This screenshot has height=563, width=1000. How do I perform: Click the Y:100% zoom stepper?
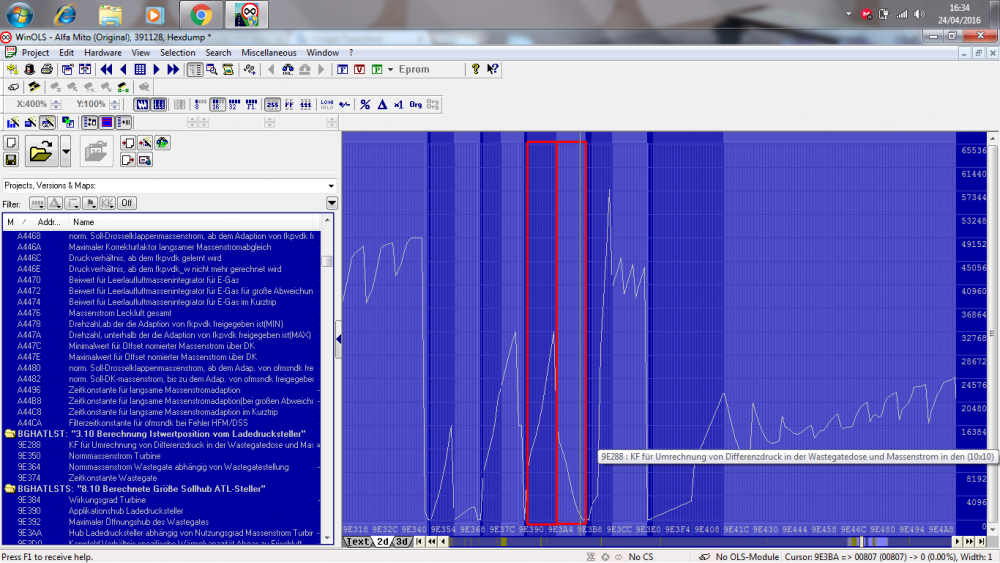click(x=114, y=105)
